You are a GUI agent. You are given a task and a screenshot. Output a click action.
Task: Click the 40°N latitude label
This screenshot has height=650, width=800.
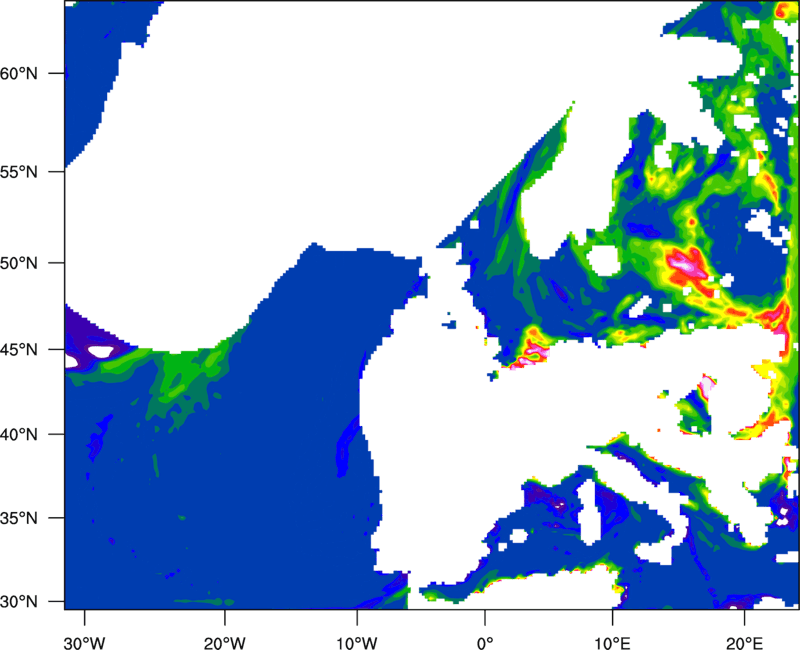click(19, 435)
